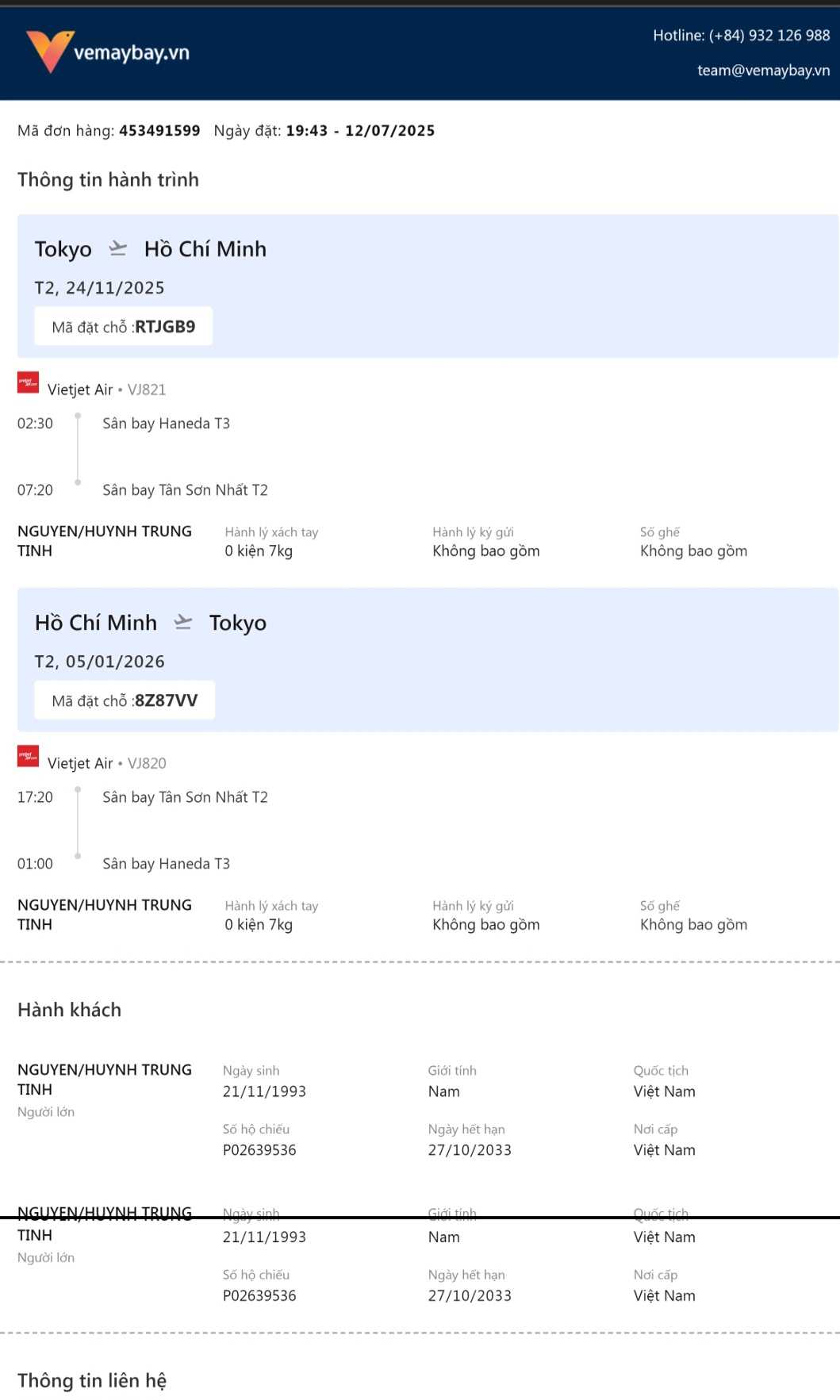The width and height of the screenshot is (840, 1400).
Task: Click the vemaybay.vn logo
Action: pos(108,52)
